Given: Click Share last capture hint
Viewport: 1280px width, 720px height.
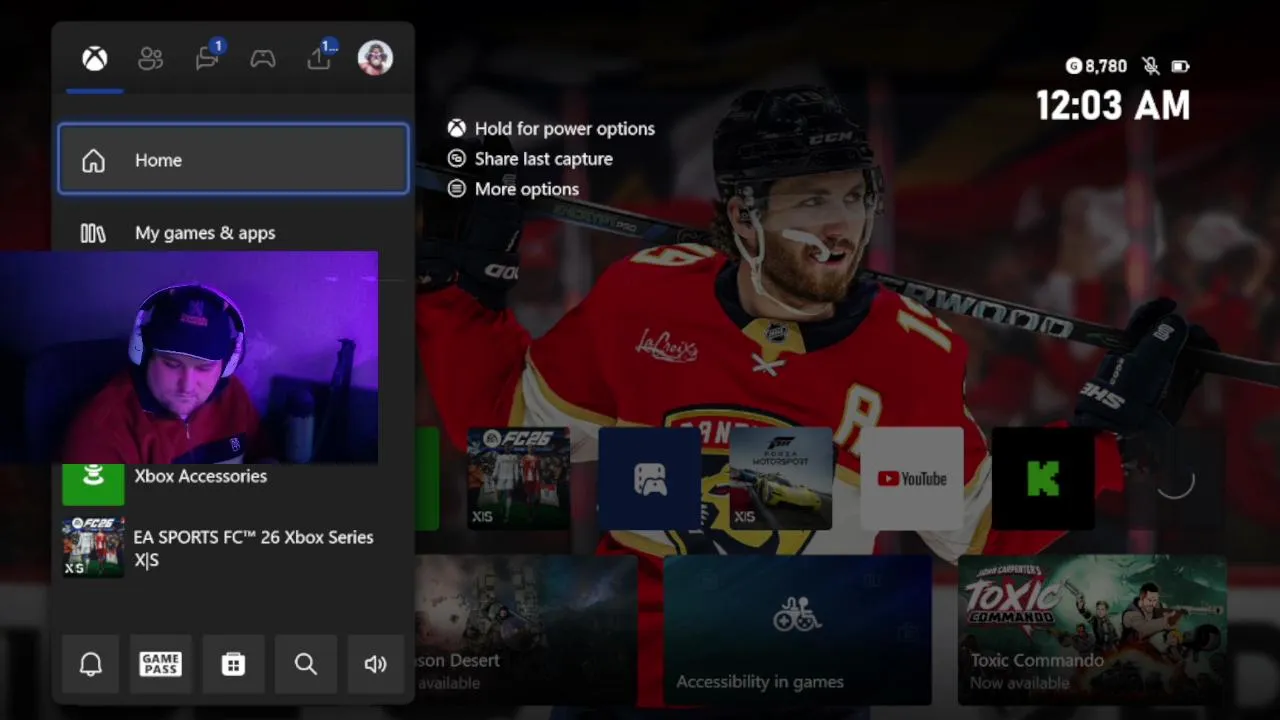Looking at the screenshot, I should pyautogui.click(x=544, y=159).
